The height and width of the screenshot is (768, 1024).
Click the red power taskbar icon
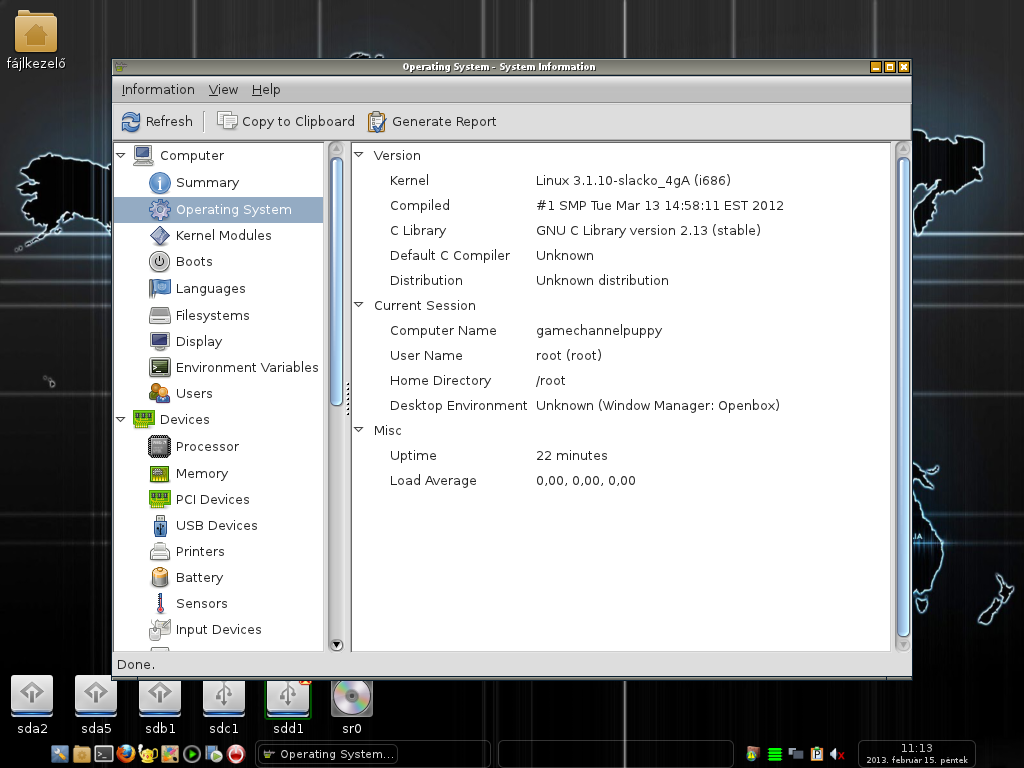[236, 754]
